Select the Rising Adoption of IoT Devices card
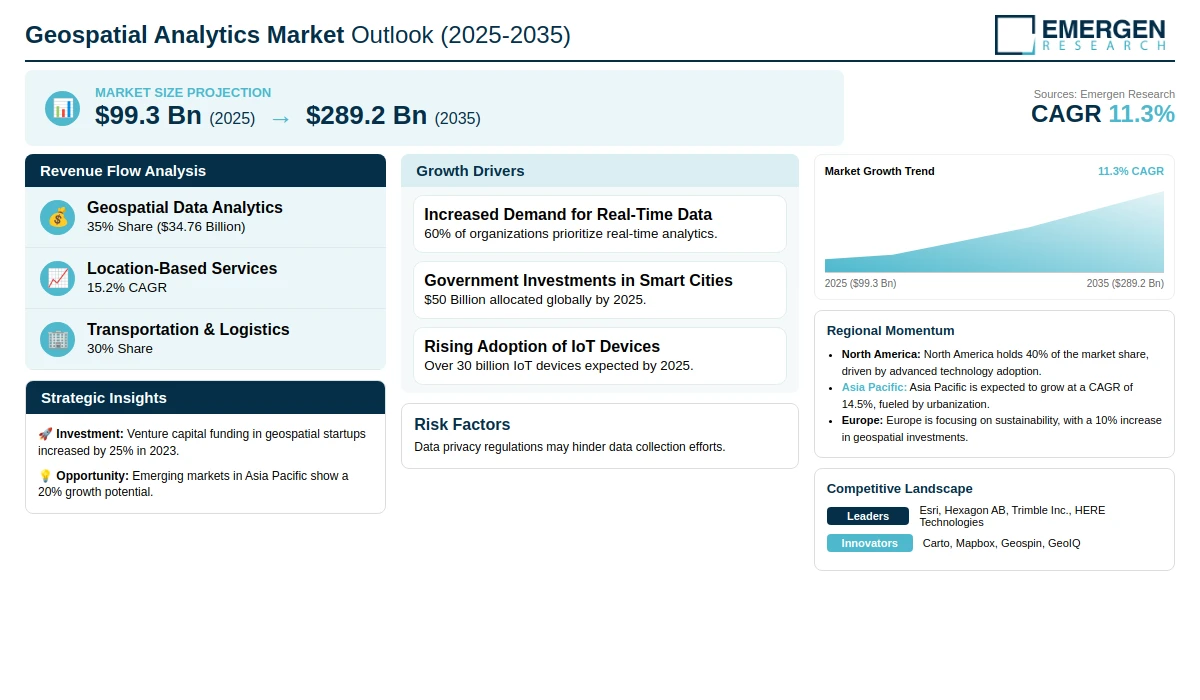1200x700 pixels. pyautogui.click(x=600, y=356)
